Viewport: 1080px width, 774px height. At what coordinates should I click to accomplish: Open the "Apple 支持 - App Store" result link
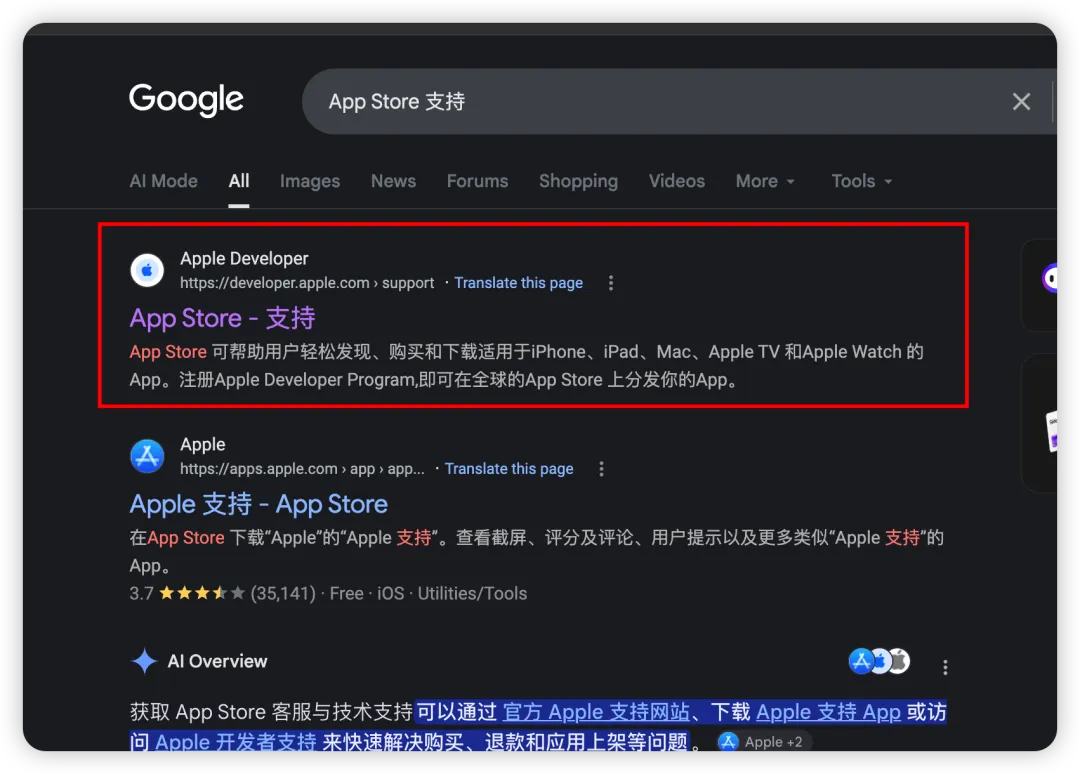[258, 504]
